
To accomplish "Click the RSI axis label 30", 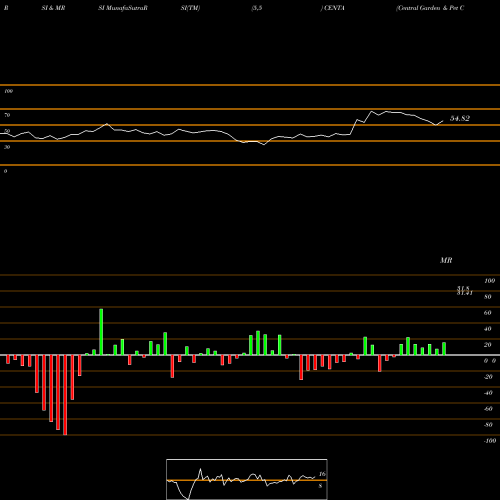I will [7, 147].
